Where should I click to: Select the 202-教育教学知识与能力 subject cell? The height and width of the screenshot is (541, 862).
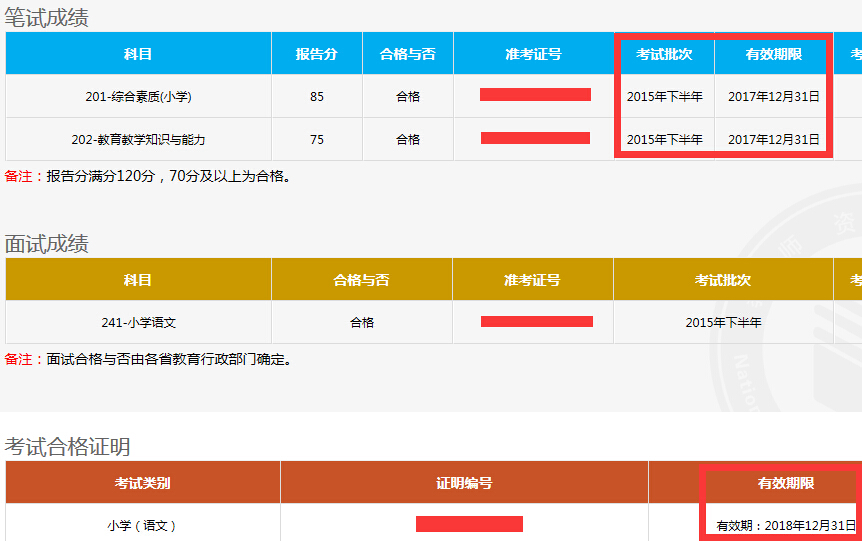tap(138, 140)
